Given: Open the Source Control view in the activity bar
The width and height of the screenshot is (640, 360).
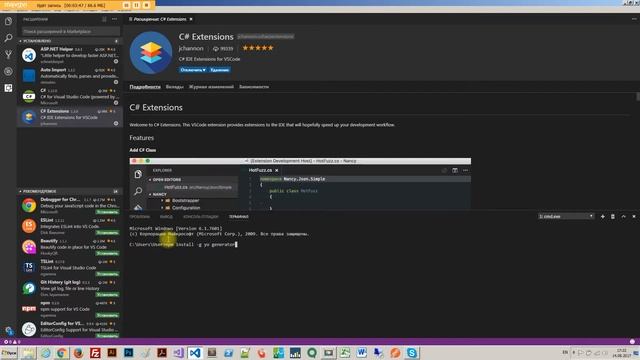Looking at the screenshot, I should click(8, 55).
